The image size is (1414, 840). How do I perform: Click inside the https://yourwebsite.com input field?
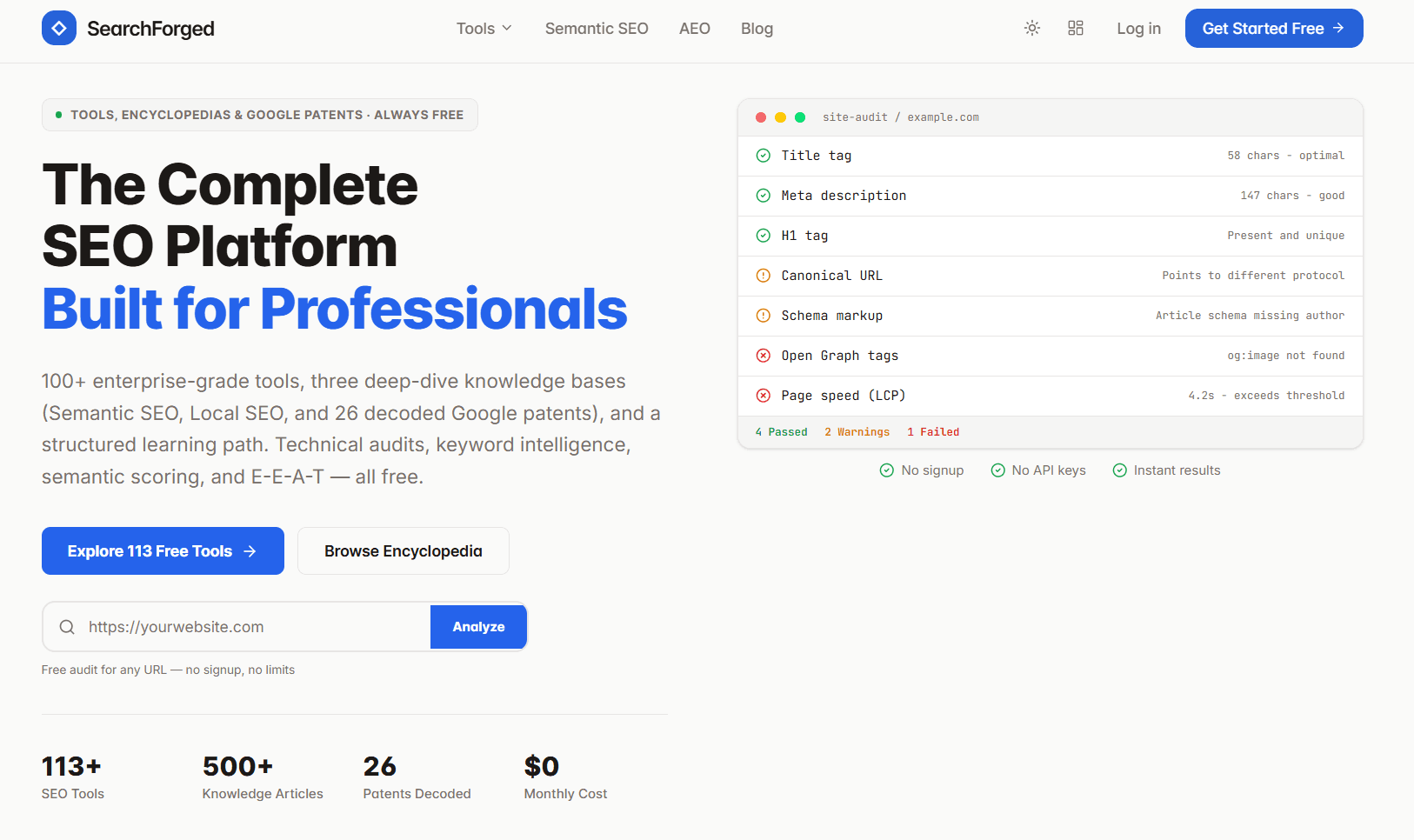243,626
